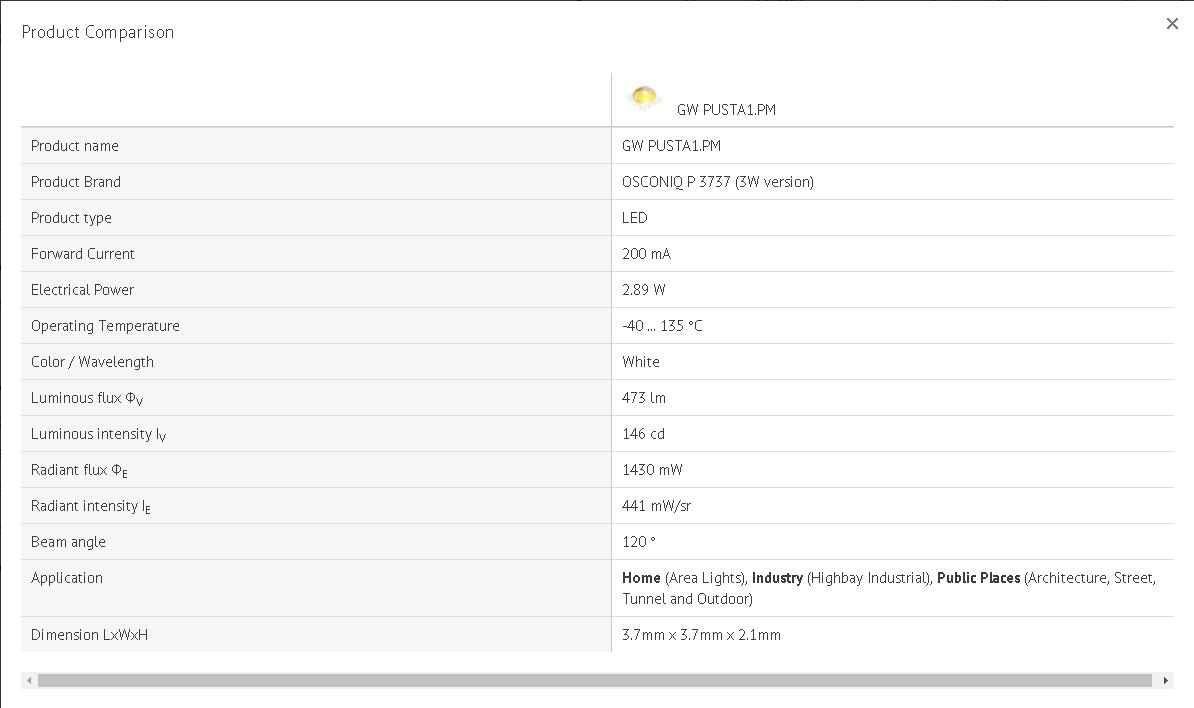Click the 'Radiant flux' row label

pos(79,470)
